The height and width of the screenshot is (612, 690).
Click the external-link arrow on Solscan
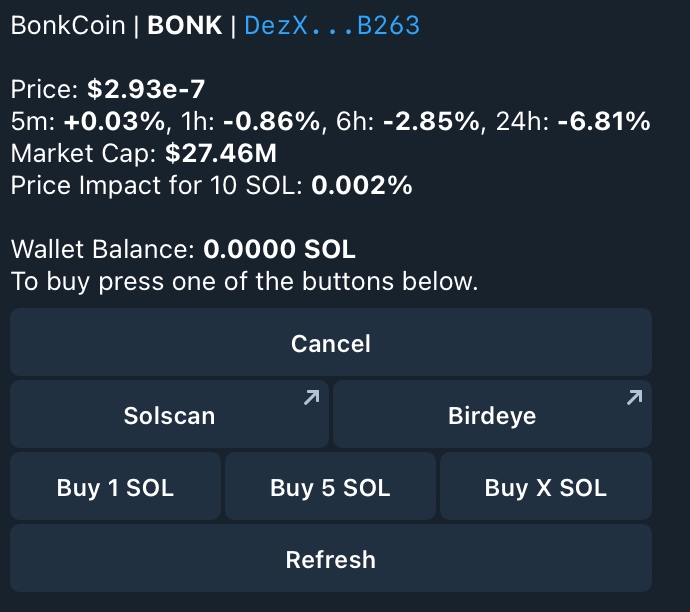[x=311, y=398]
